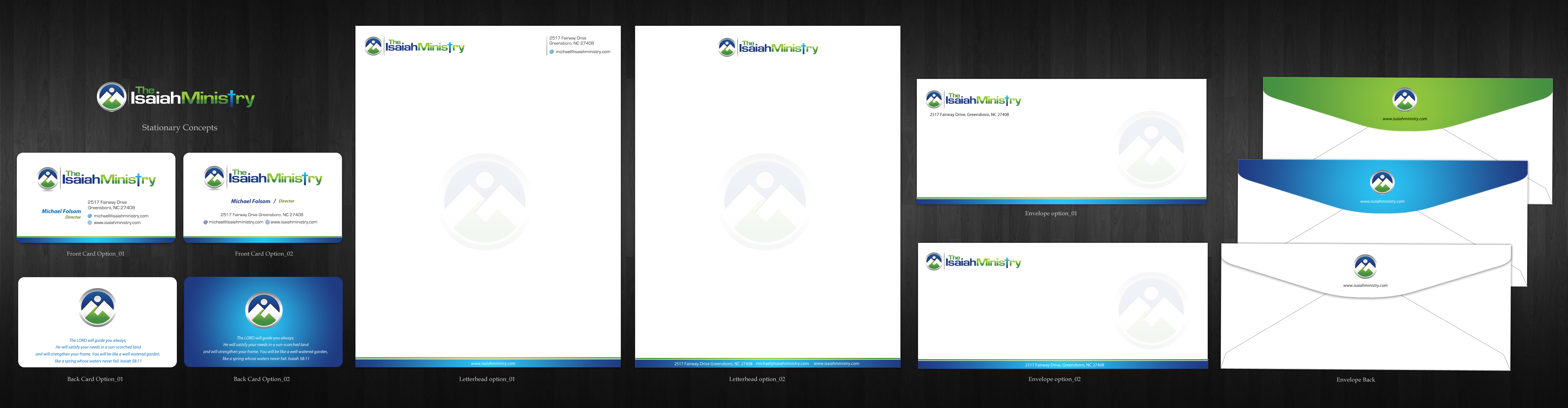Screen dimensions: 1568x408
Task: Click the large Isaiah Ministry header logo
Action: point(175,97)
